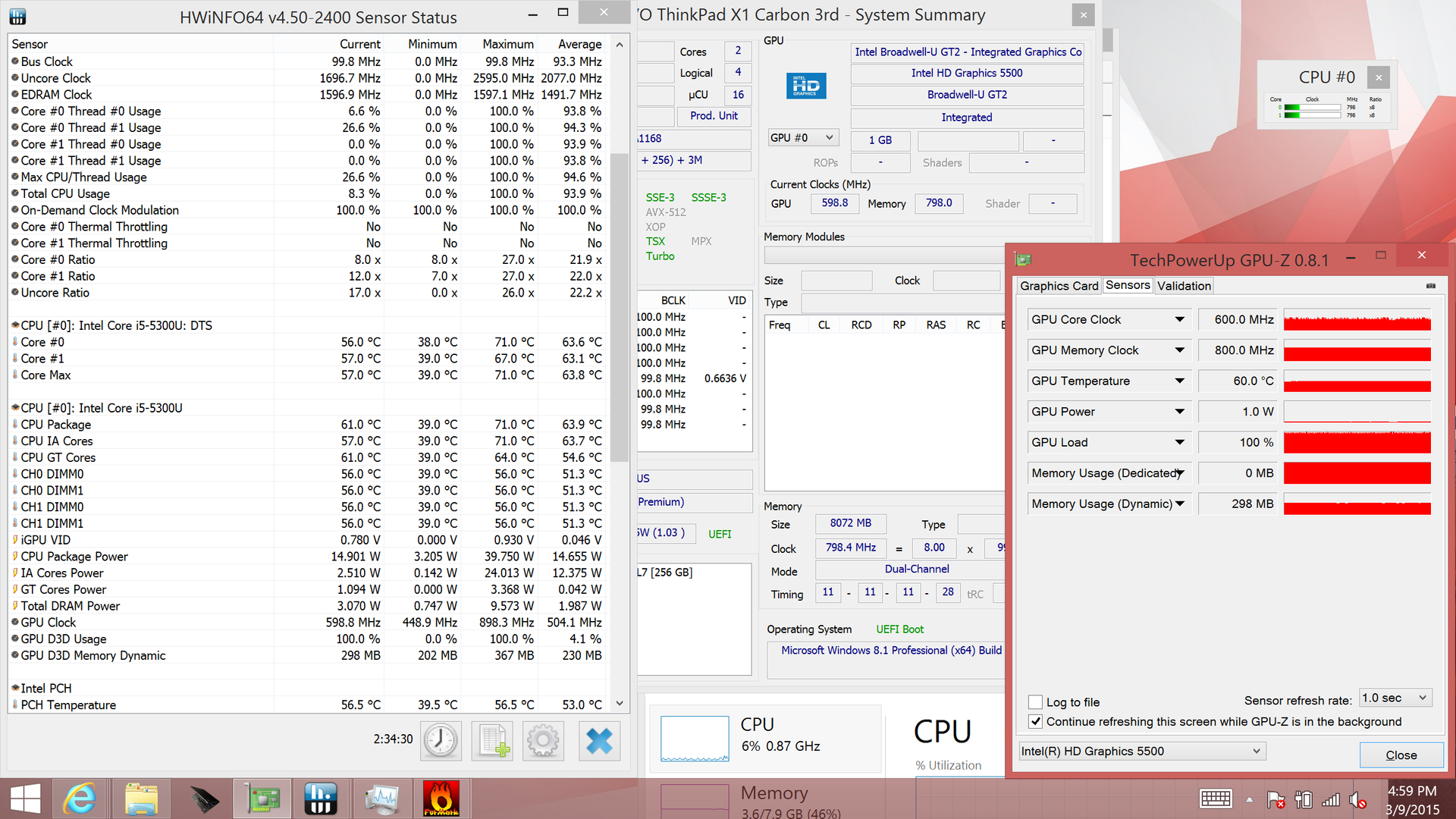Click the clock reset icon in HWiNFO
1456x819 pixels.
pos(441,740)
